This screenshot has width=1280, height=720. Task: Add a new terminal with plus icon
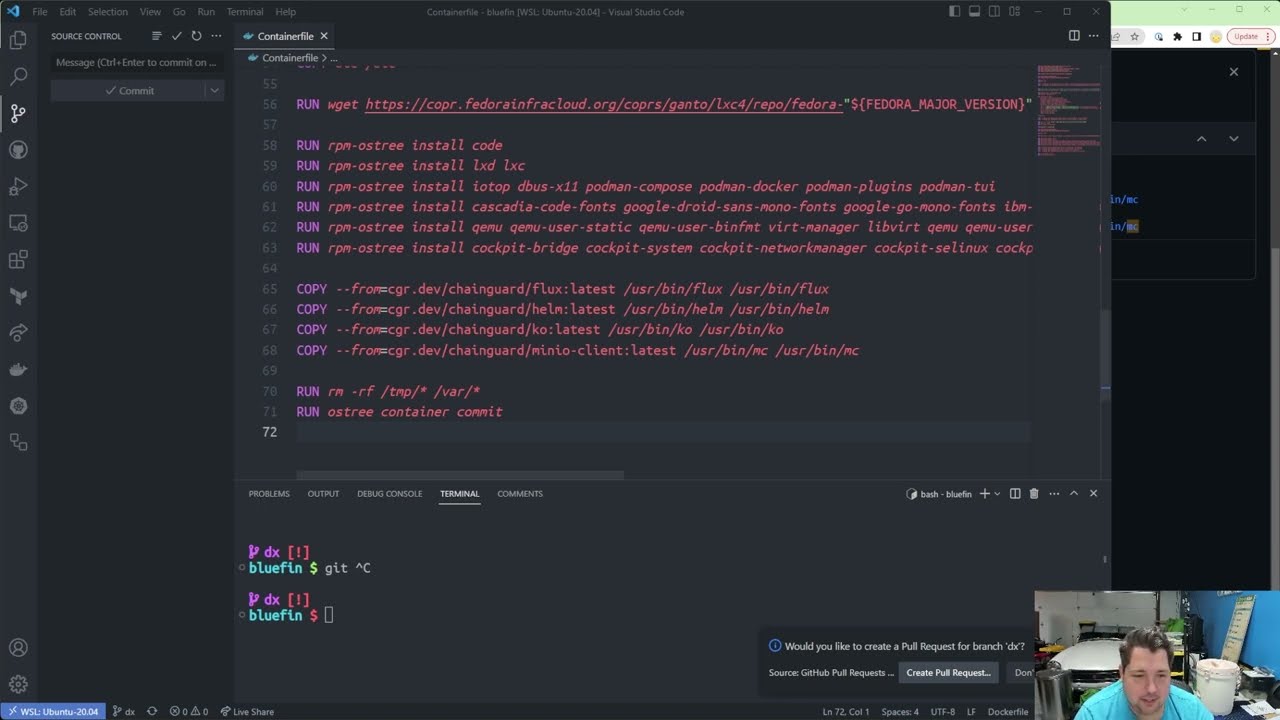[984, 493]
